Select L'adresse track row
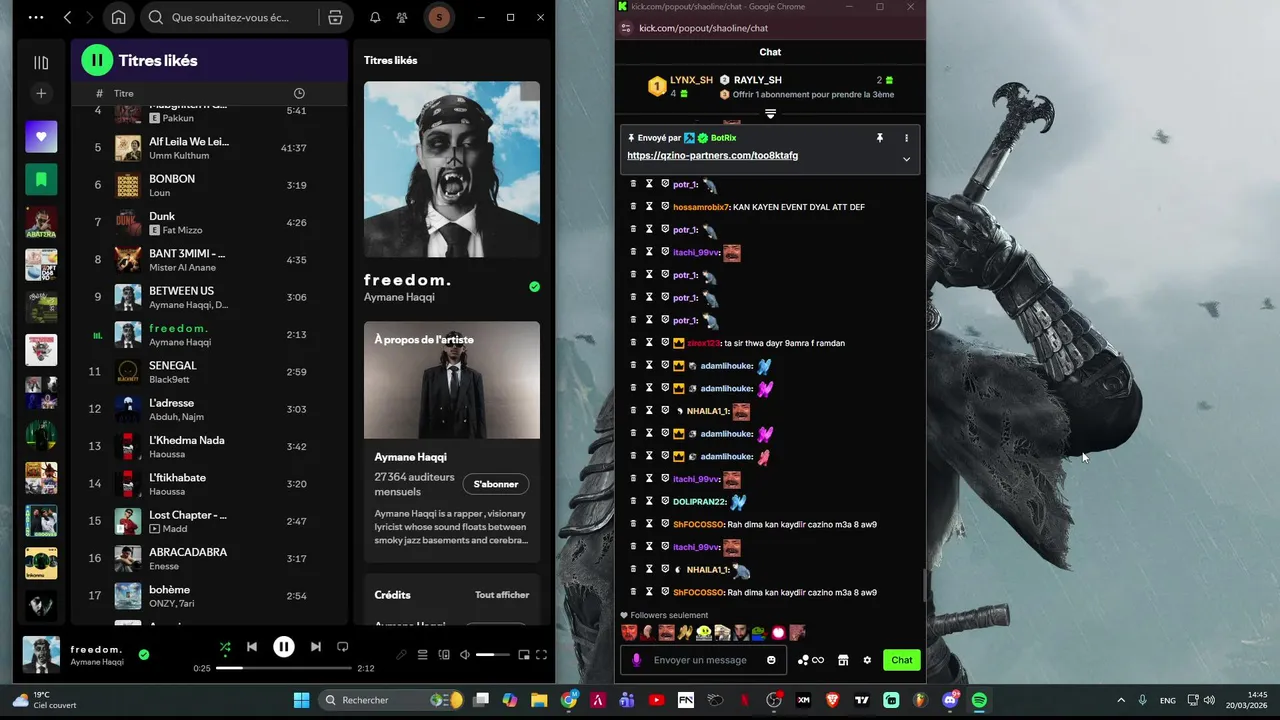 pyautogui.click(x=210, y=409)
